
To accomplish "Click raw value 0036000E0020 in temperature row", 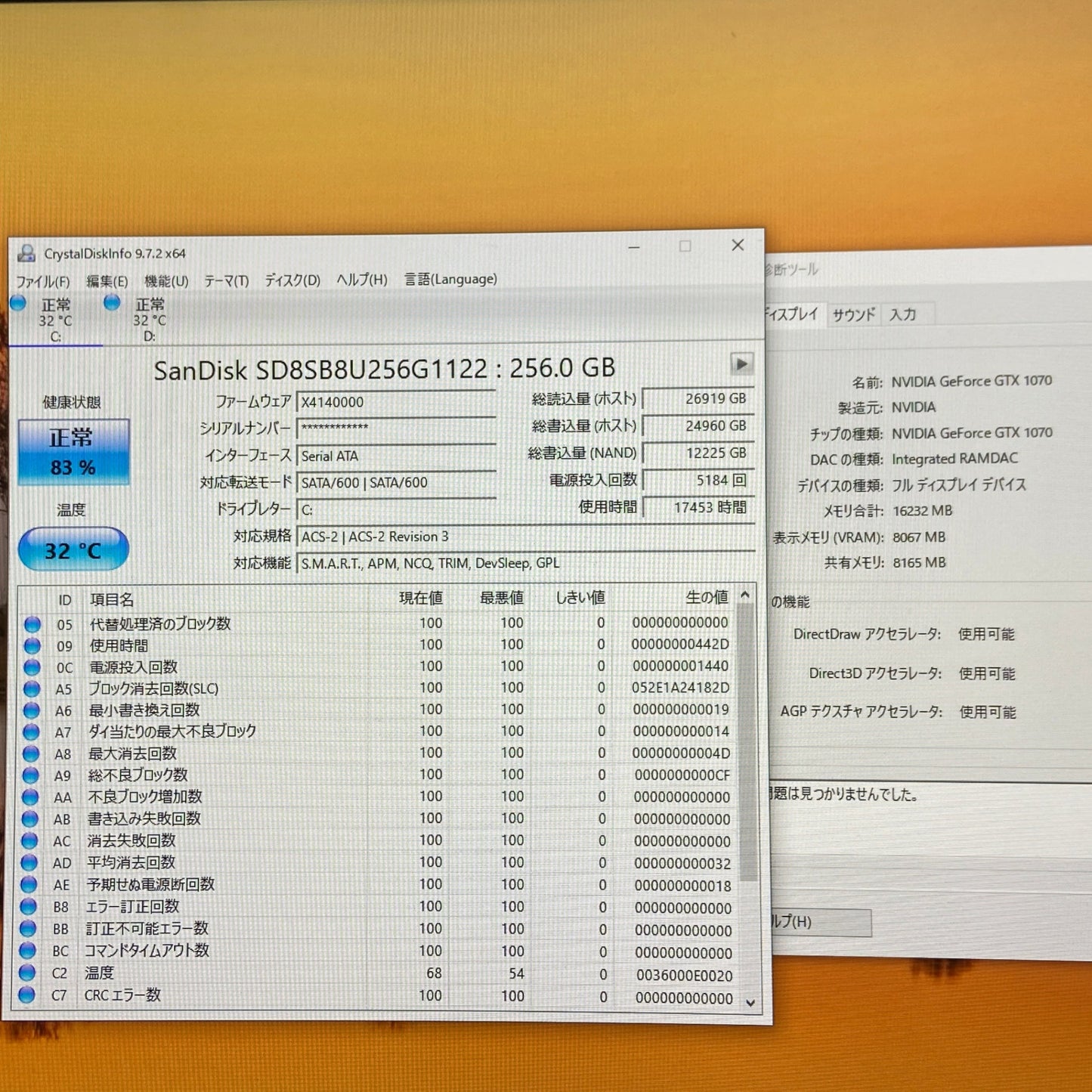I will point(684,976).
